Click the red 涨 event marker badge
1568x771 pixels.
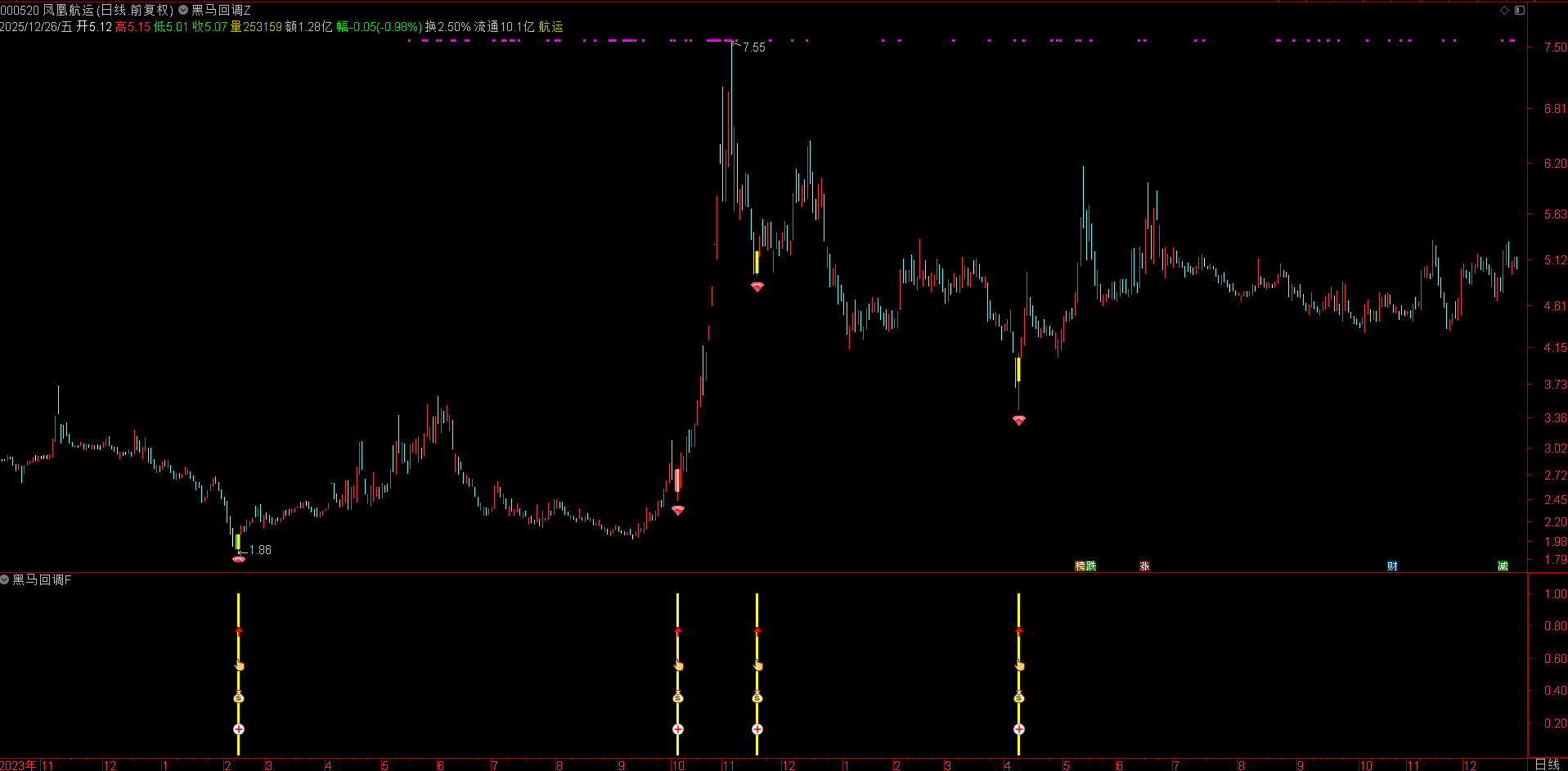coord(1144,566)
